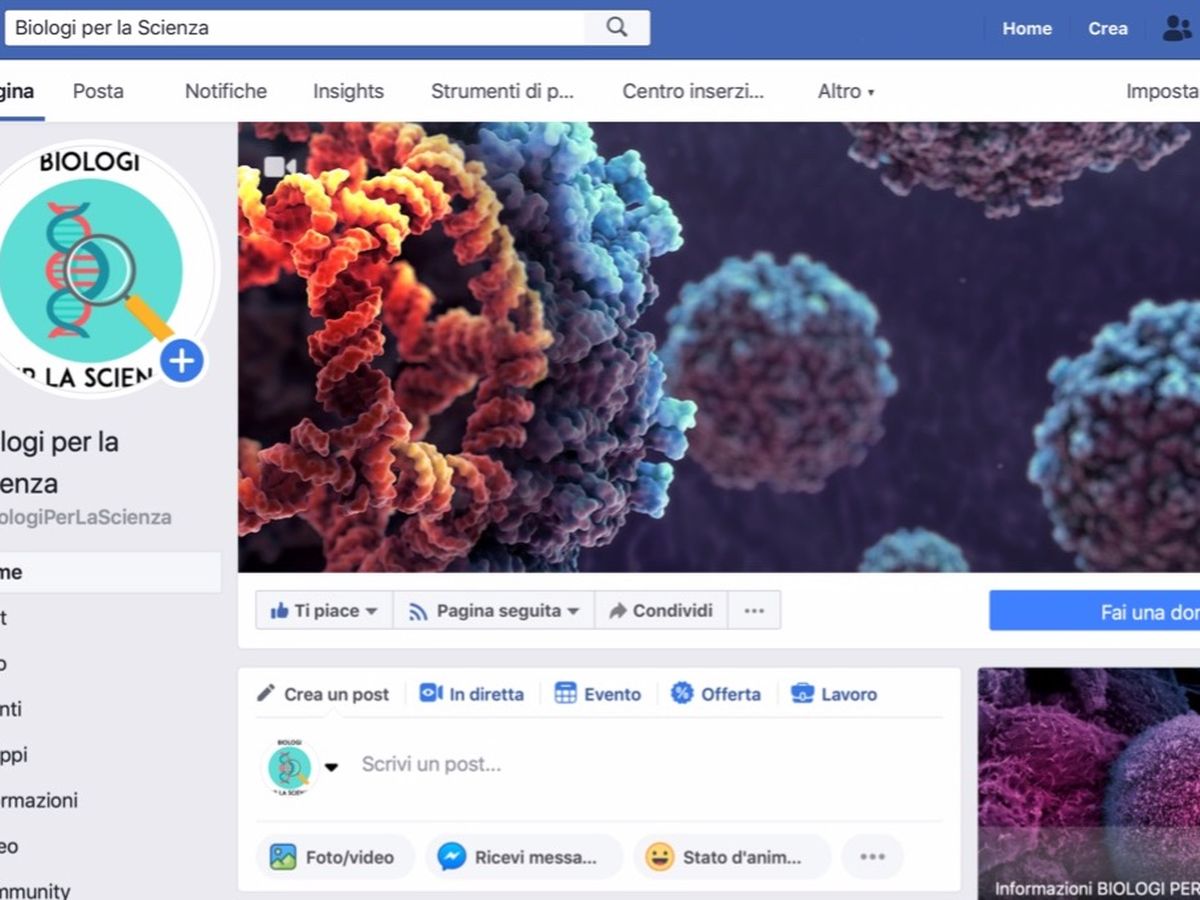Click the video camera icon on cover
This screenshot has width=1200, height=900.
[280, 167]
